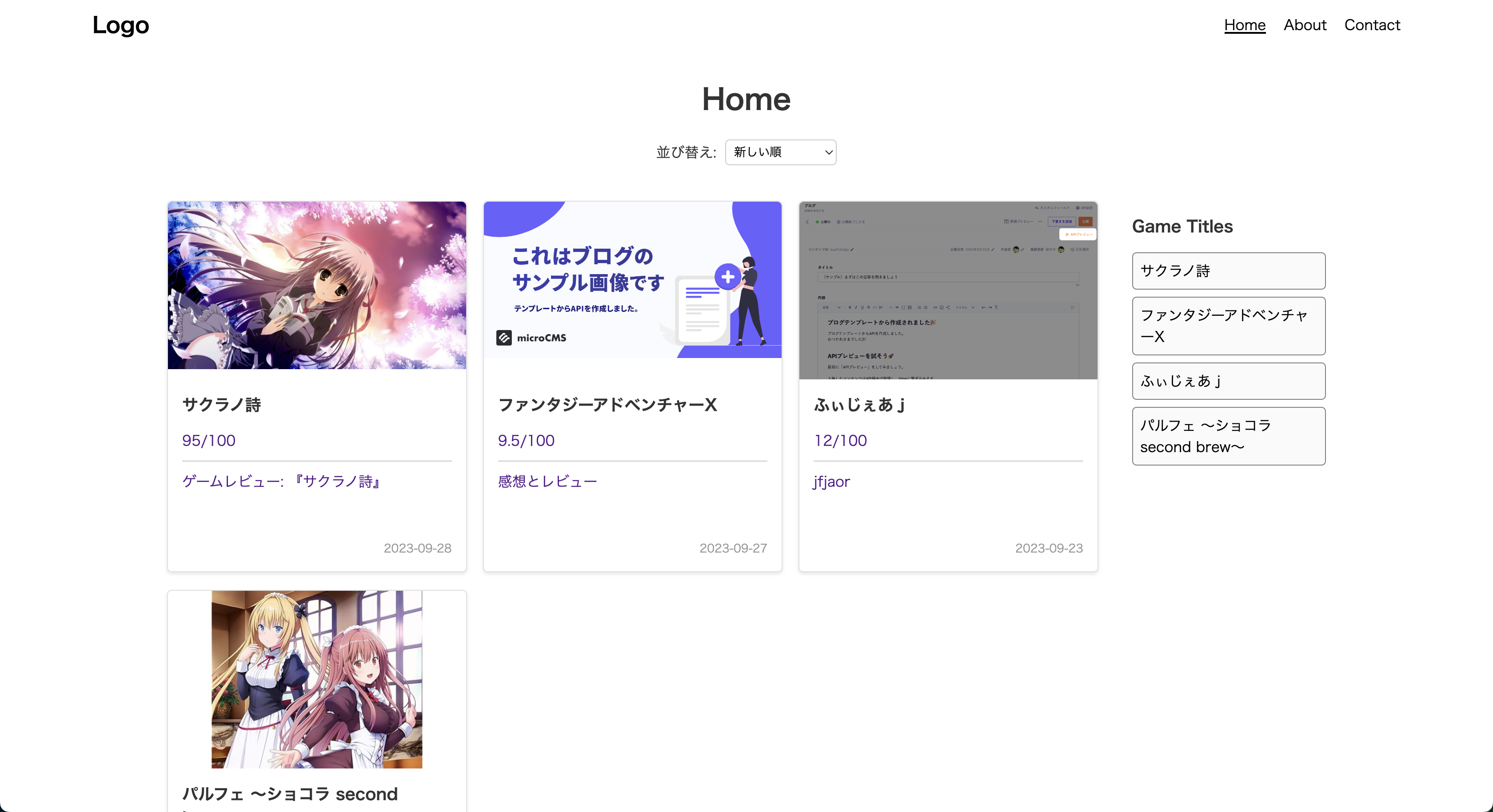Click the 並び替え: label
The height and width of the screenshot is (812, 1493).
686,152
